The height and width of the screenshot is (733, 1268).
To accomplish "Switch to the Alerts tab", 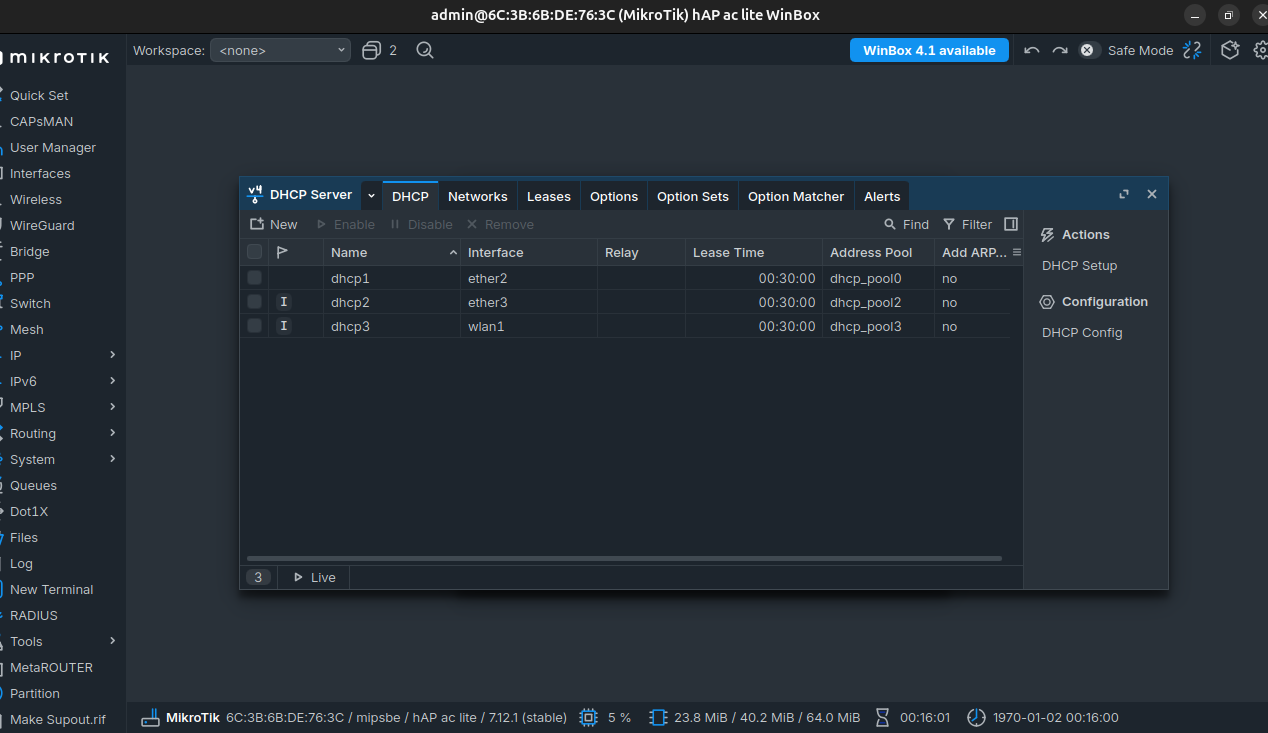I will [882, 196].
